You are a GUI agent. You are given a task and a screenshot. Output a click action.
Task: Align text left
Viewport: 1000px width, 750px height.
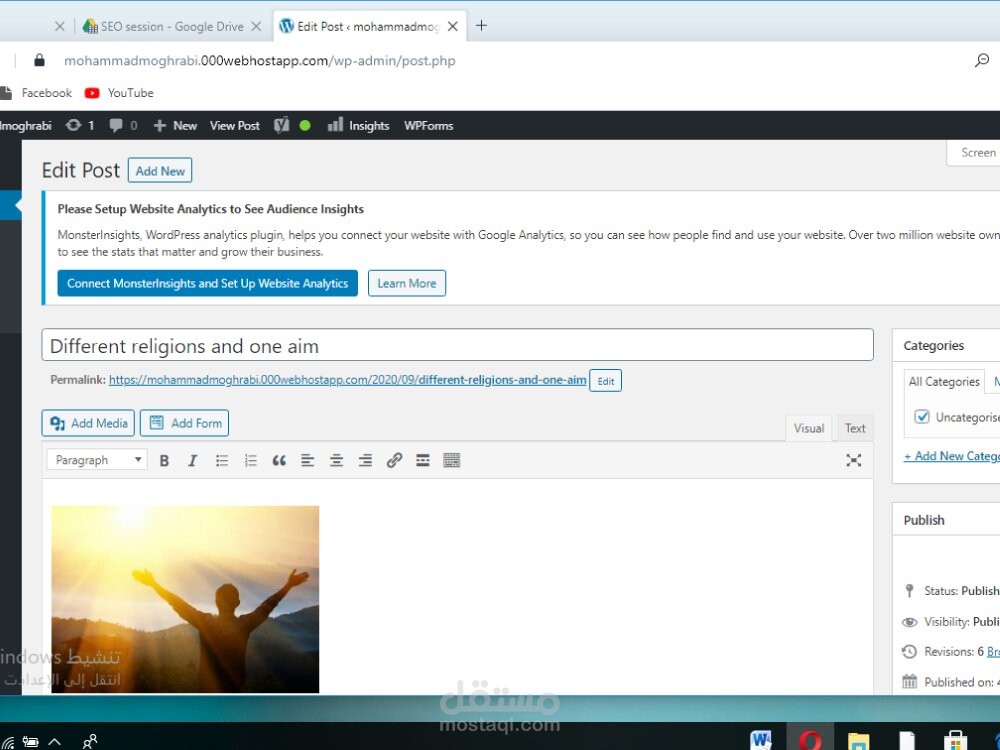307,460
